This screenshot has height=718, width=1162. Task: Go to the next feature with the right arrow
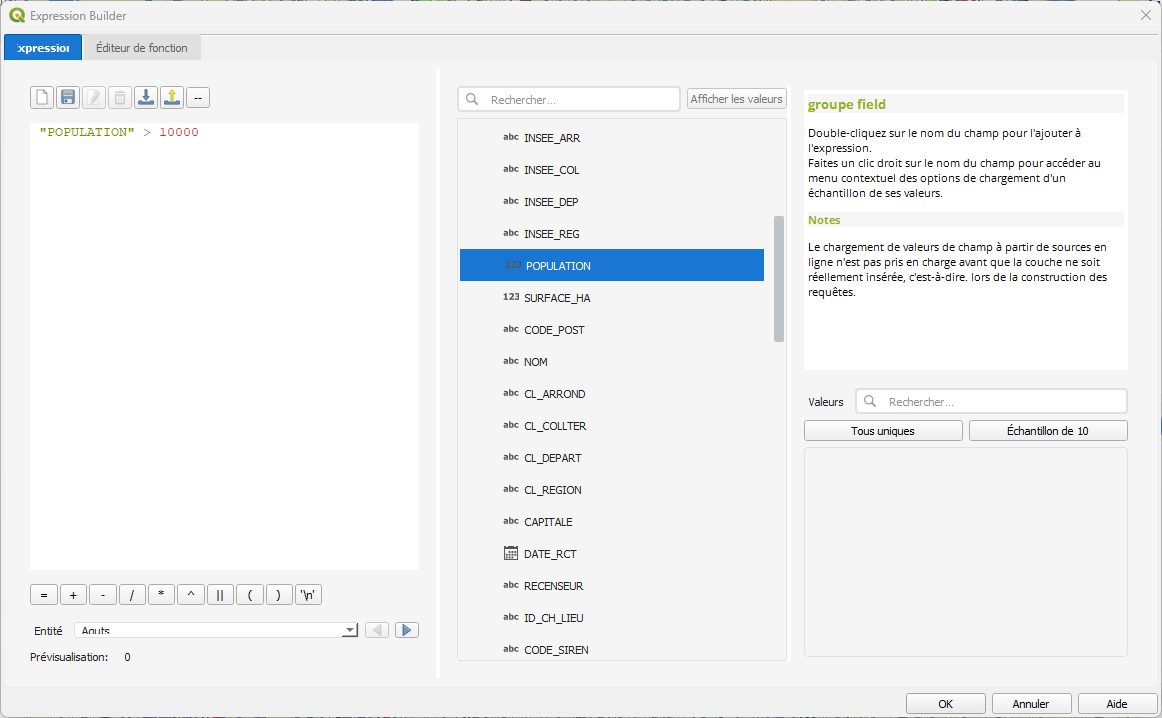[x=407, y=629]
